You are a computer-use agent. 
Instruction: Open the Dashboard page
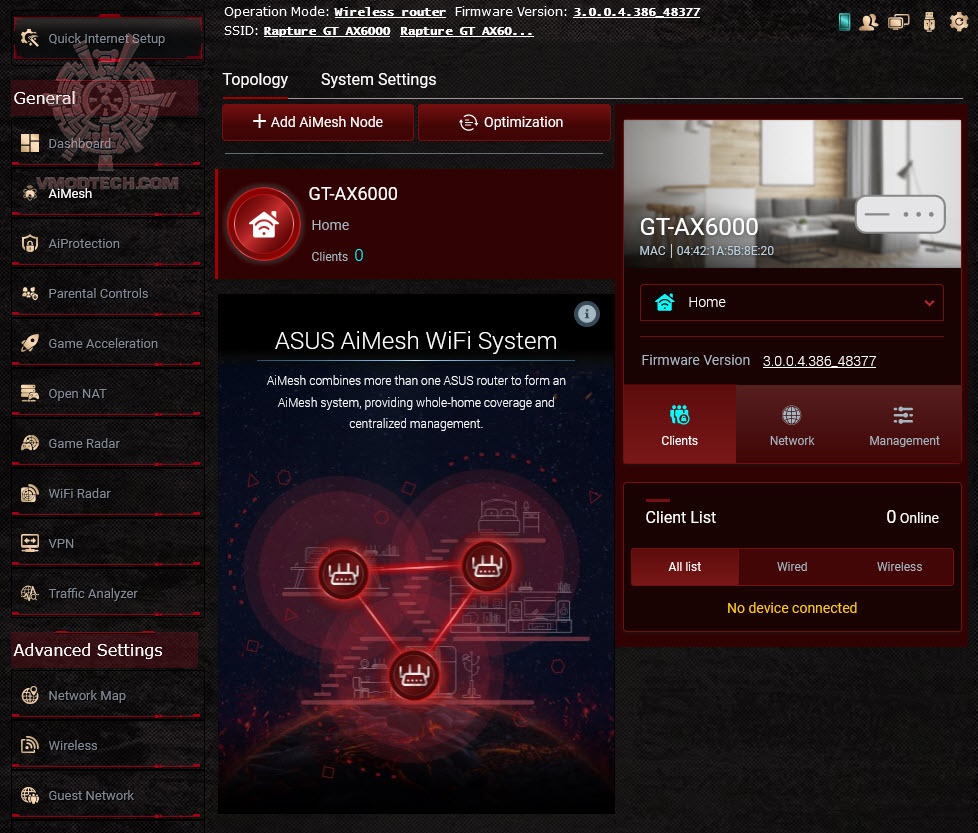tap(107, 143)
